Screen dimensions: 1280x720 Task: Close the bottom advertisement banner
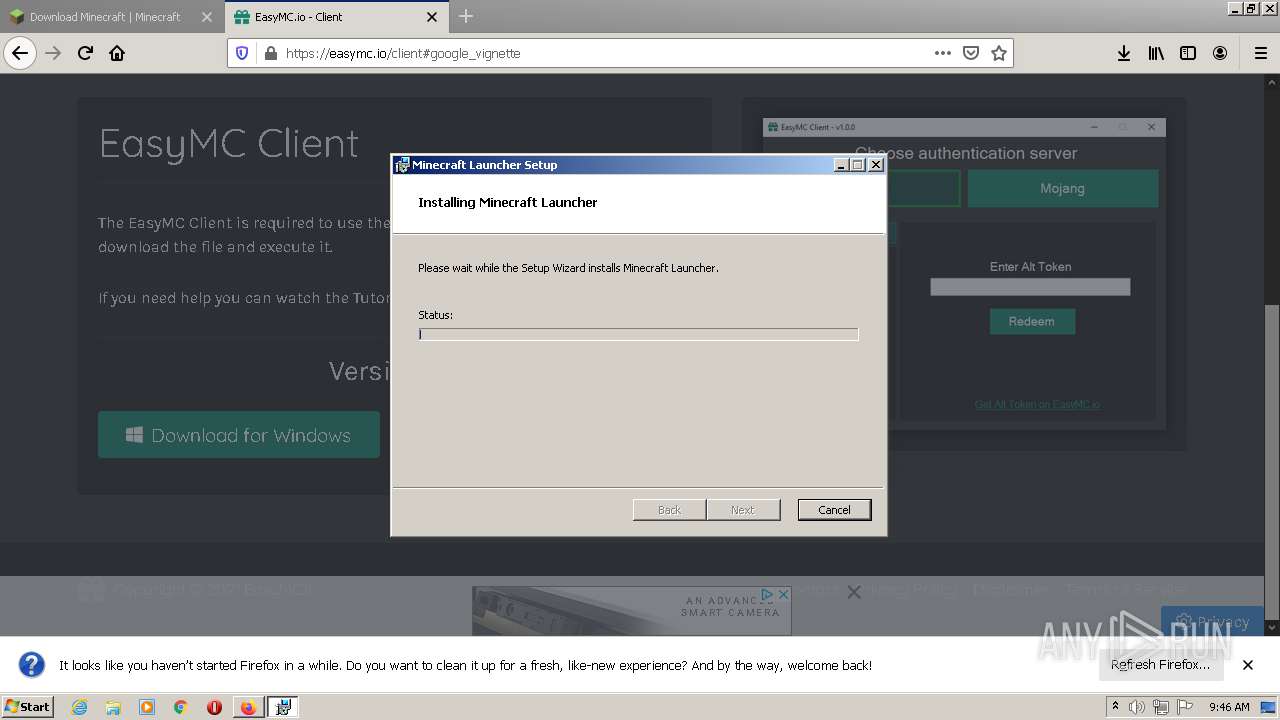(854, 592)
